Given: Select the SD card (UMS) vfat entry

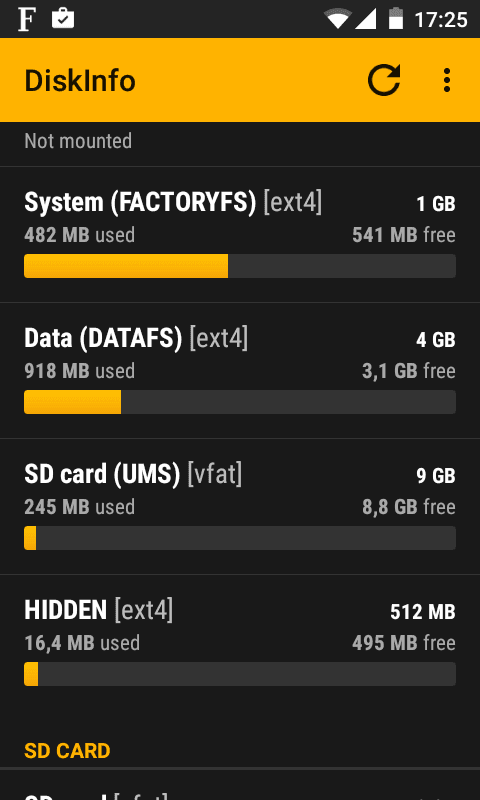Looking at the screenshot, I should point(240,507).
